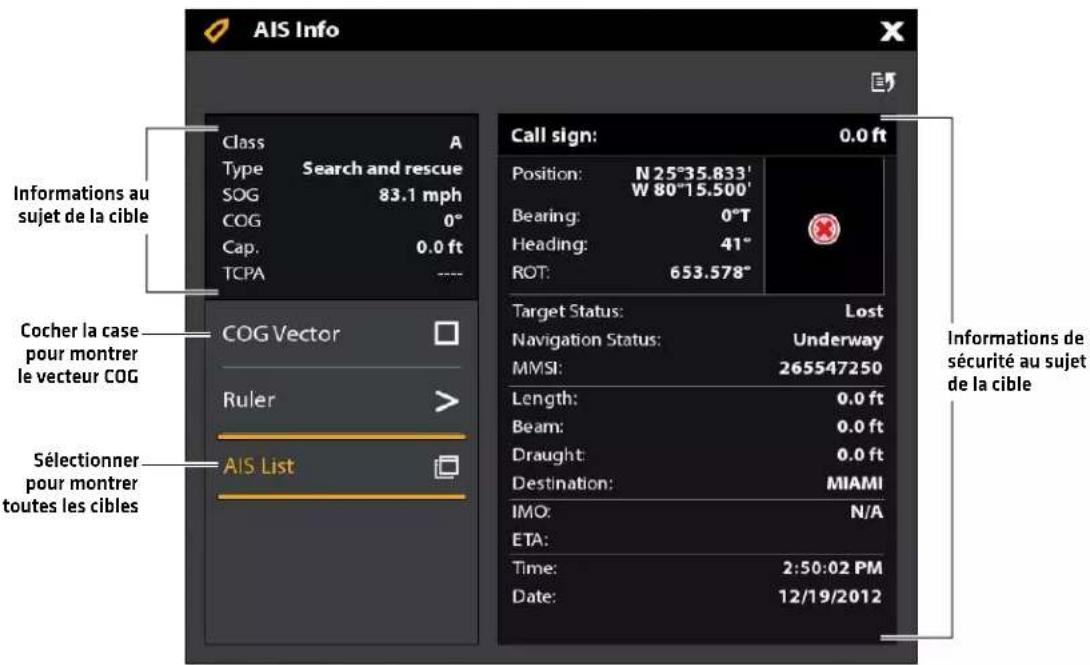The width and height of the screenshot is (1090, 665).
Task: Open the Ruler submenu arrow
Action: click(446, 401)
